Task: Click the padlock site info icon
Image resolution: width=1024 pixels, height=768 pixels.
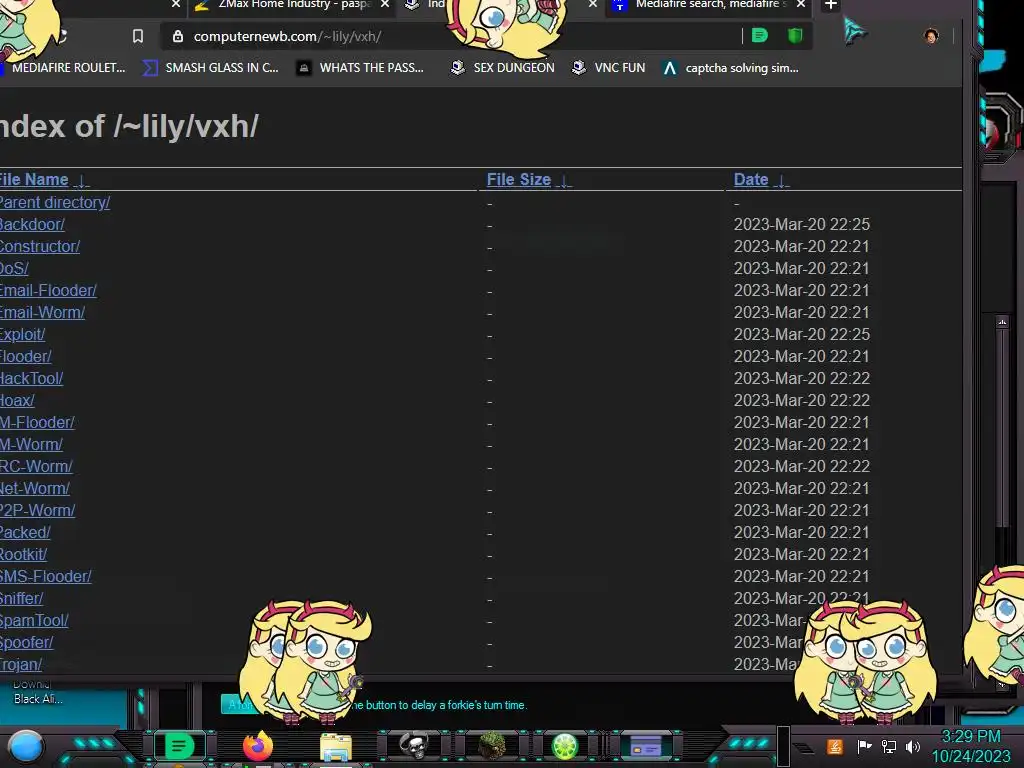Action: click(178, 36)
